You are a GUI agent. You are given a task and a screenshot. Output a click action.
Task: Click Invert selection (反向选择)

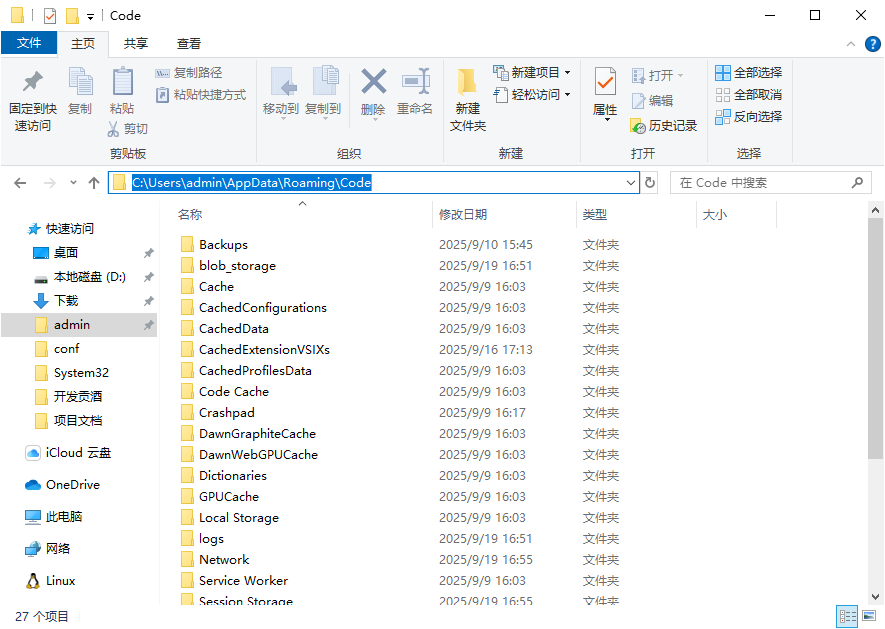point(748,117)
